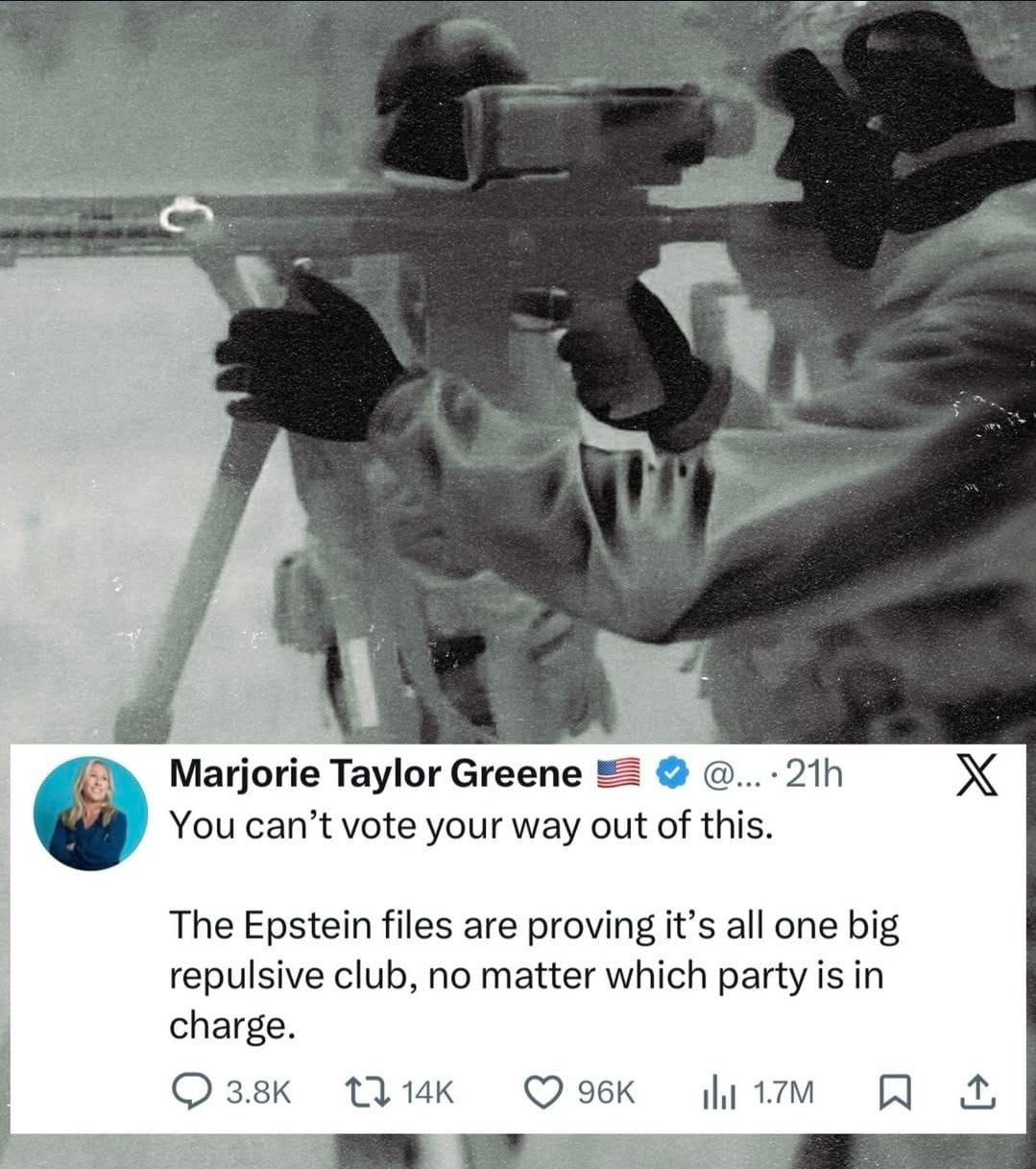Click the black-and-white rifle scope photo
The height and width of the screenshot is (1169, 1036).
518,370
